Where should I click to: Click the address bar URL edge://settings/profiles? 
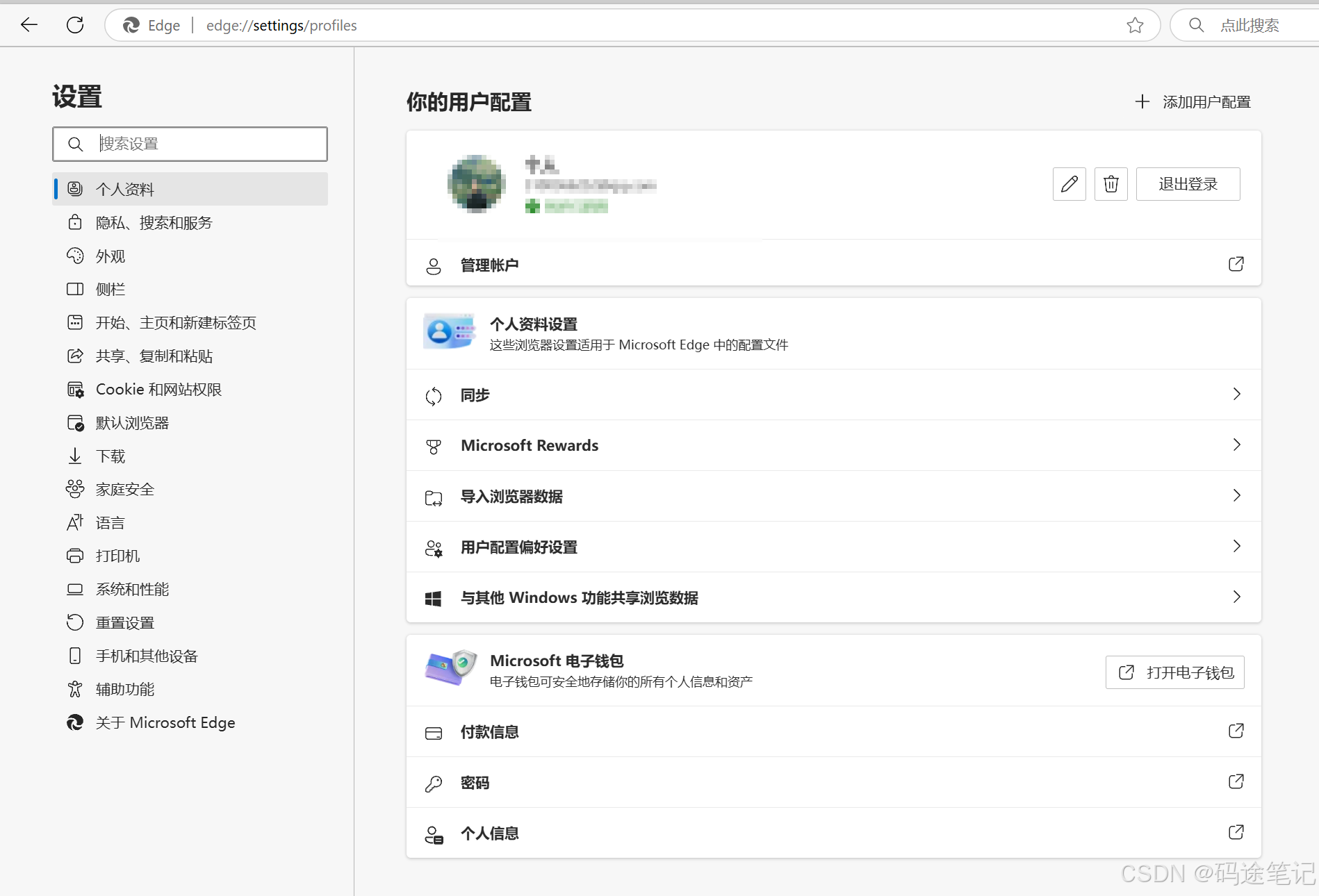pyautogui.click(x=281, y=26)
